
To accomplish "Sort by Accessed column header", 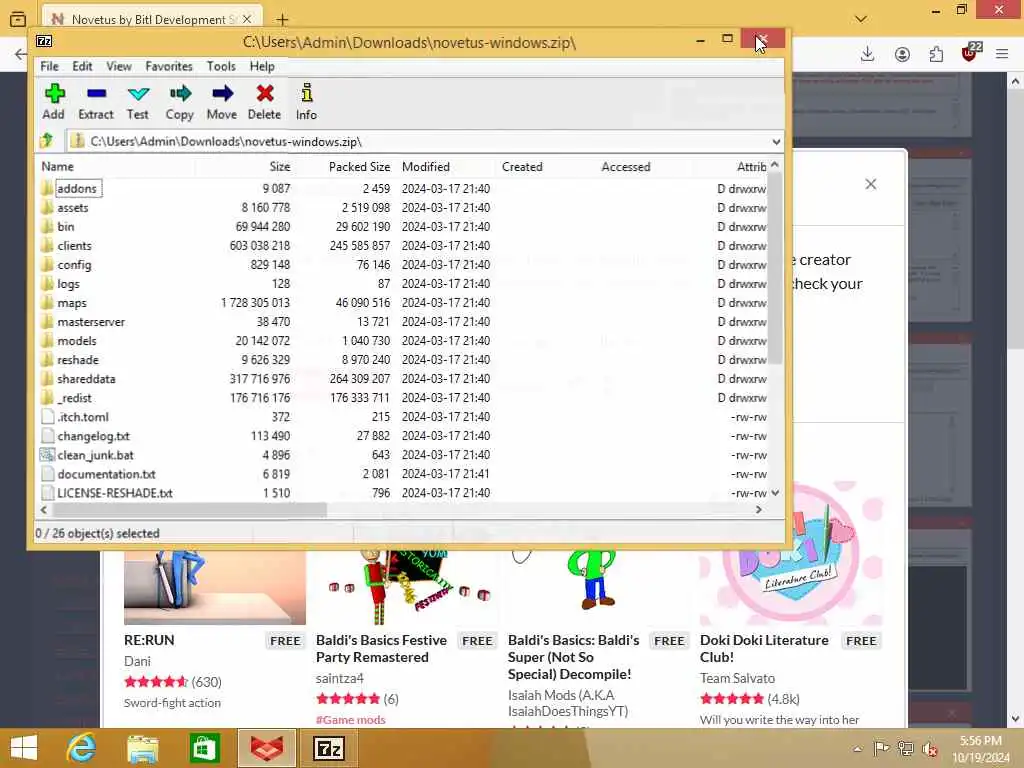I will (x=626, y=167).
